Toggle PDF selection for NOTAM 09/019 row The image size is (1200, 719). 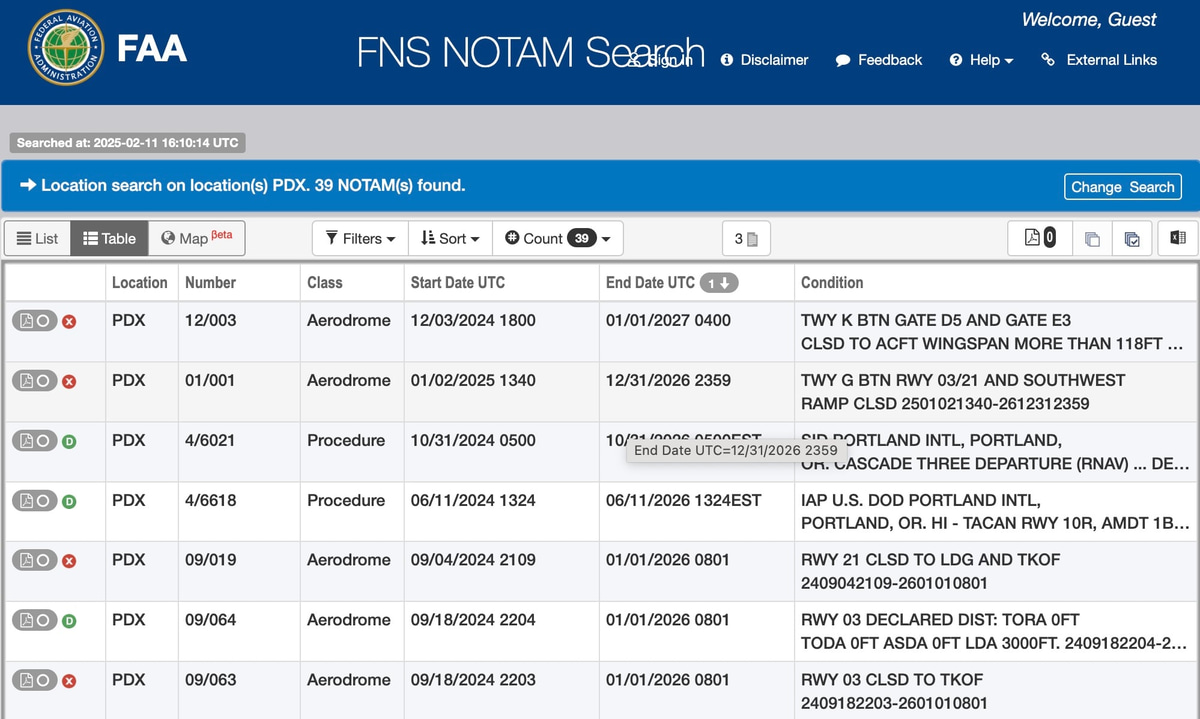(35, 561)
